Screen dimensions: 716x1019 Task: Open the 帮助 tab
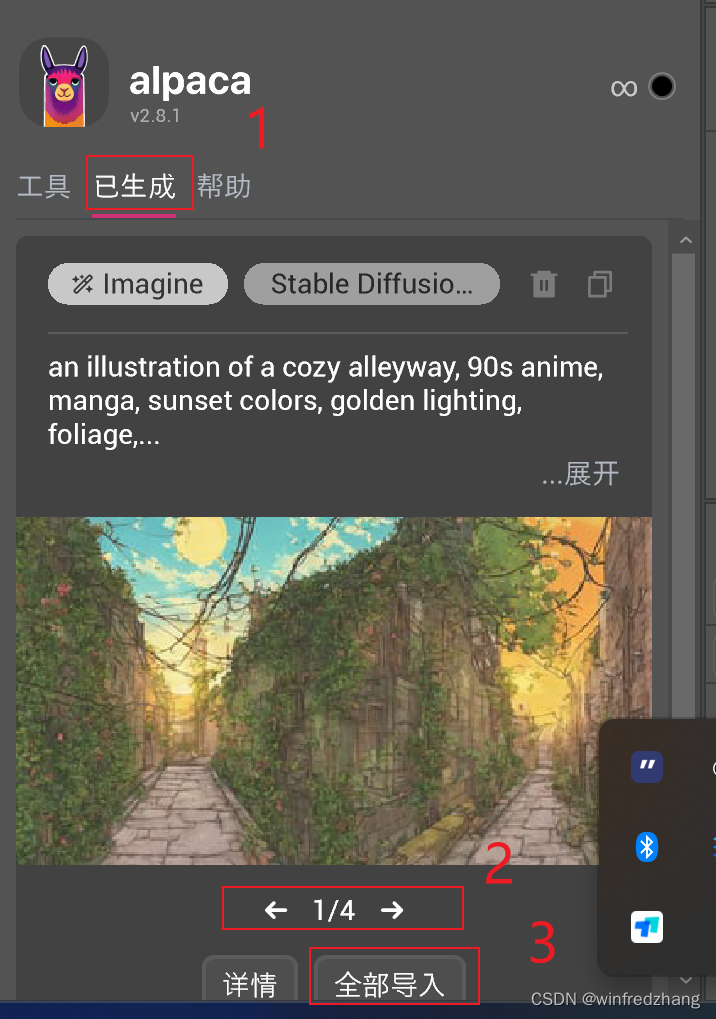224,185
